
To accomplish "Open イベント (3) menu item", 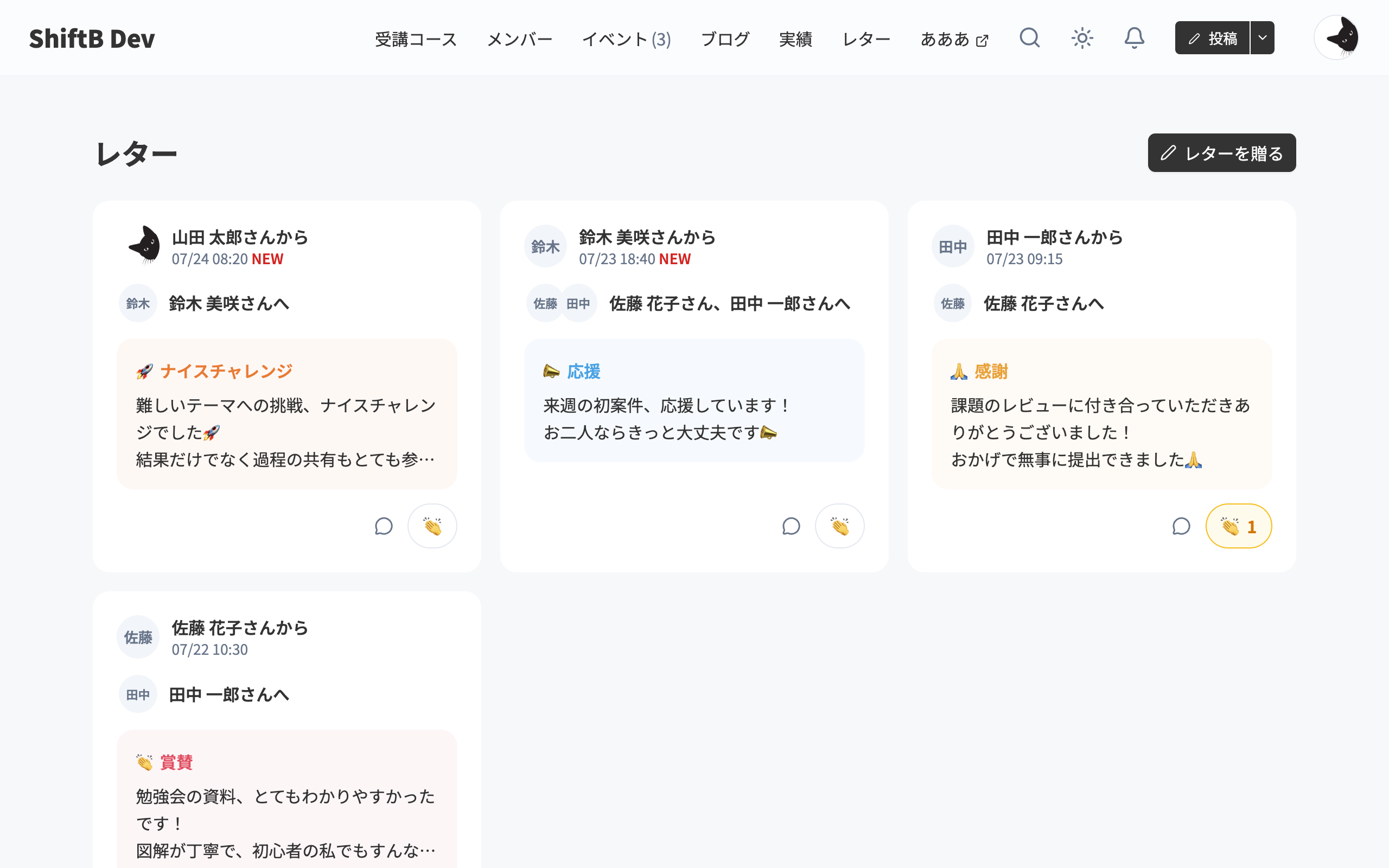I will click(x=626, y=39).
